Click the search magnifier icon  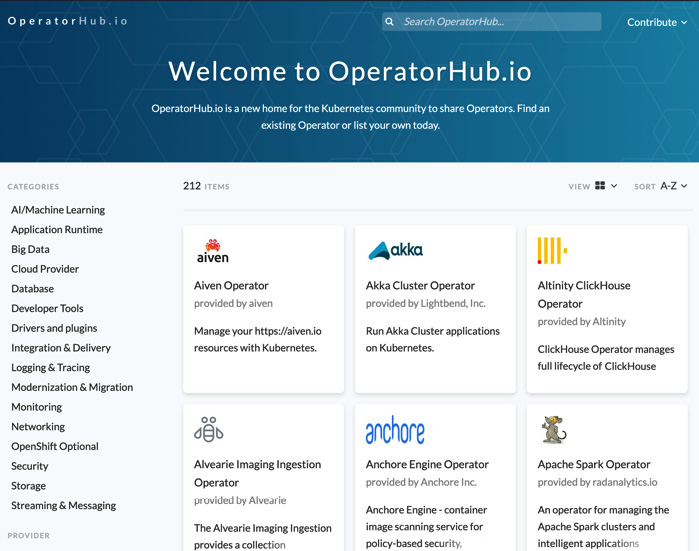point(389,21)
